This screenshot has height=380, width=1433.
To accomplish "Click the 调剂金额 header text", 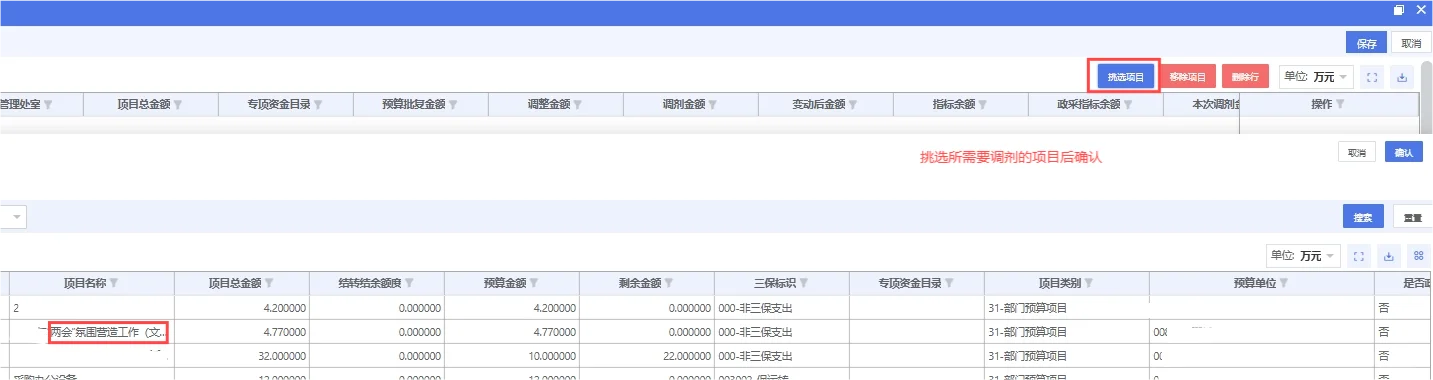I will [x=684, y=104].
